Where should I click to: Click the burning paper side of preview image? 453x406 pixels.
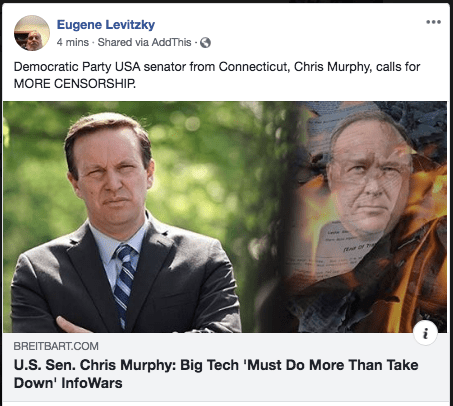[367, 217]
